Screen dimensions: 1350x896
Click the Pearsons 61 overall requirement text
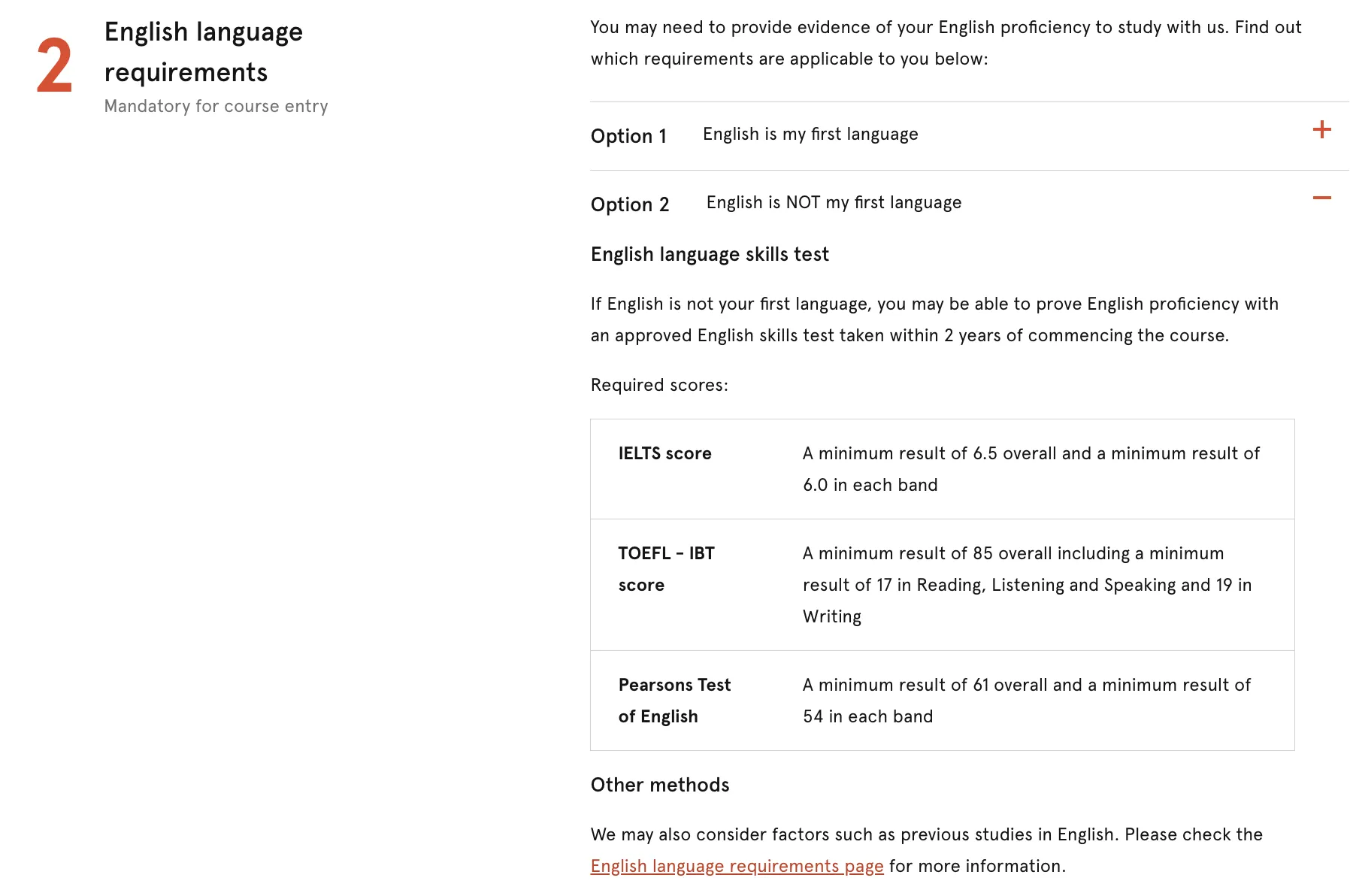tap(1026, 701)
